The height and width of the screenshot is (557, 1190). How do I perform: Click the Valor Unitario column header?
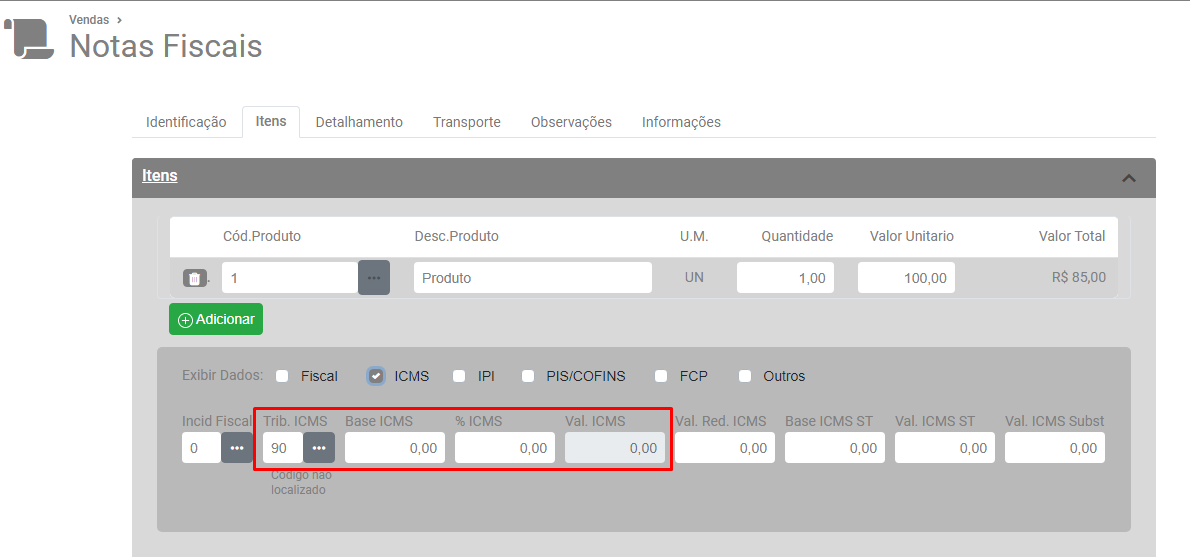pos(911,237)
